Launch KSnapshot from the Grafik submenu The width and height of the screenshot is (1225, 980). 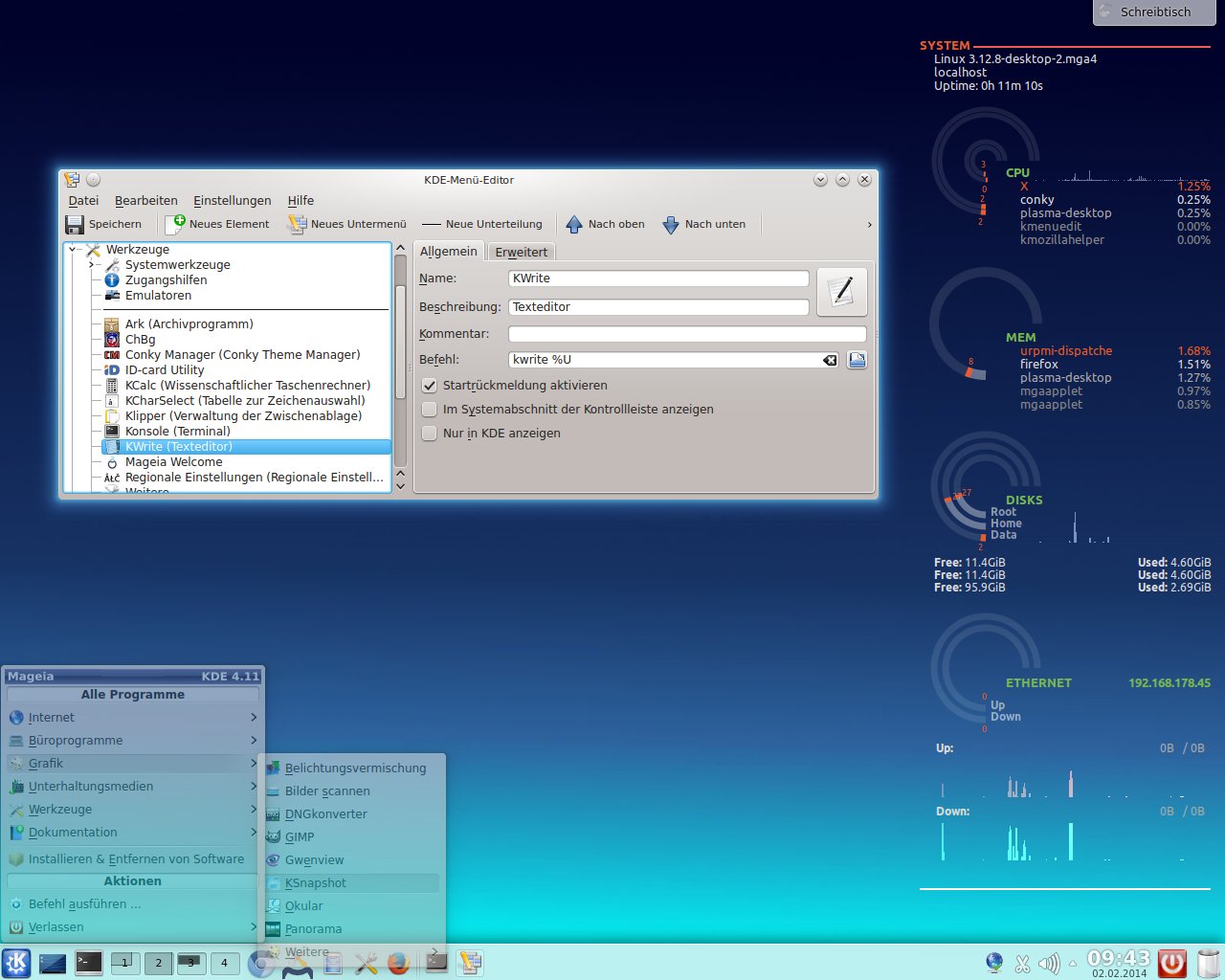[353, 883]
